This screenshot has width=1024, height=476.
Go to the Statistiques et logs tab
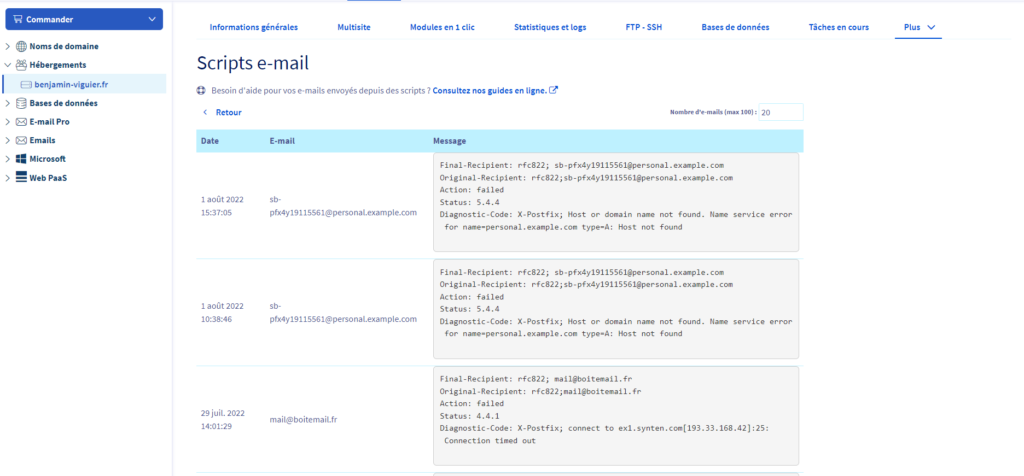pos(549,27)
